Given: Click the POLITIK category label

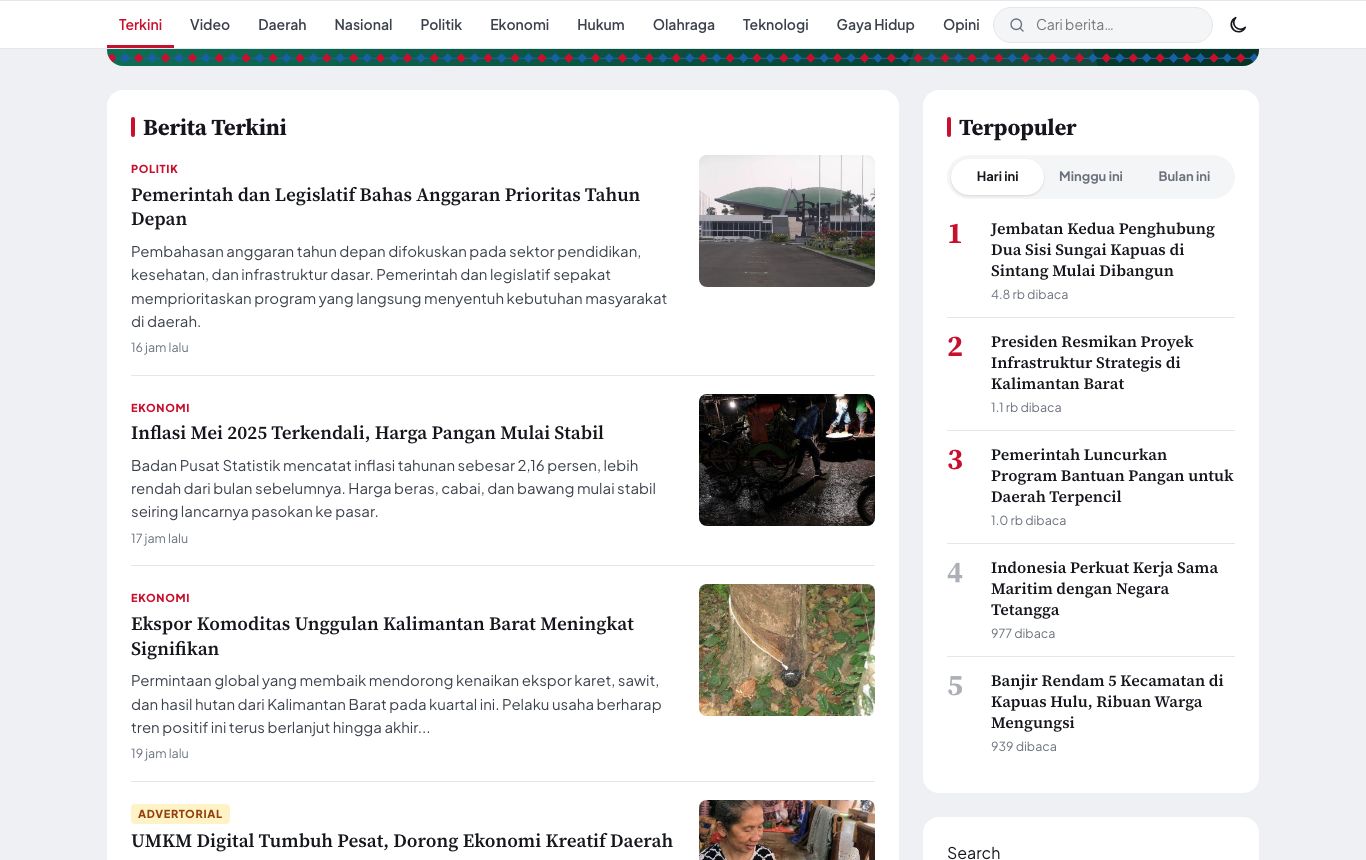Looking at the screenshot, I should coord(154,169).
